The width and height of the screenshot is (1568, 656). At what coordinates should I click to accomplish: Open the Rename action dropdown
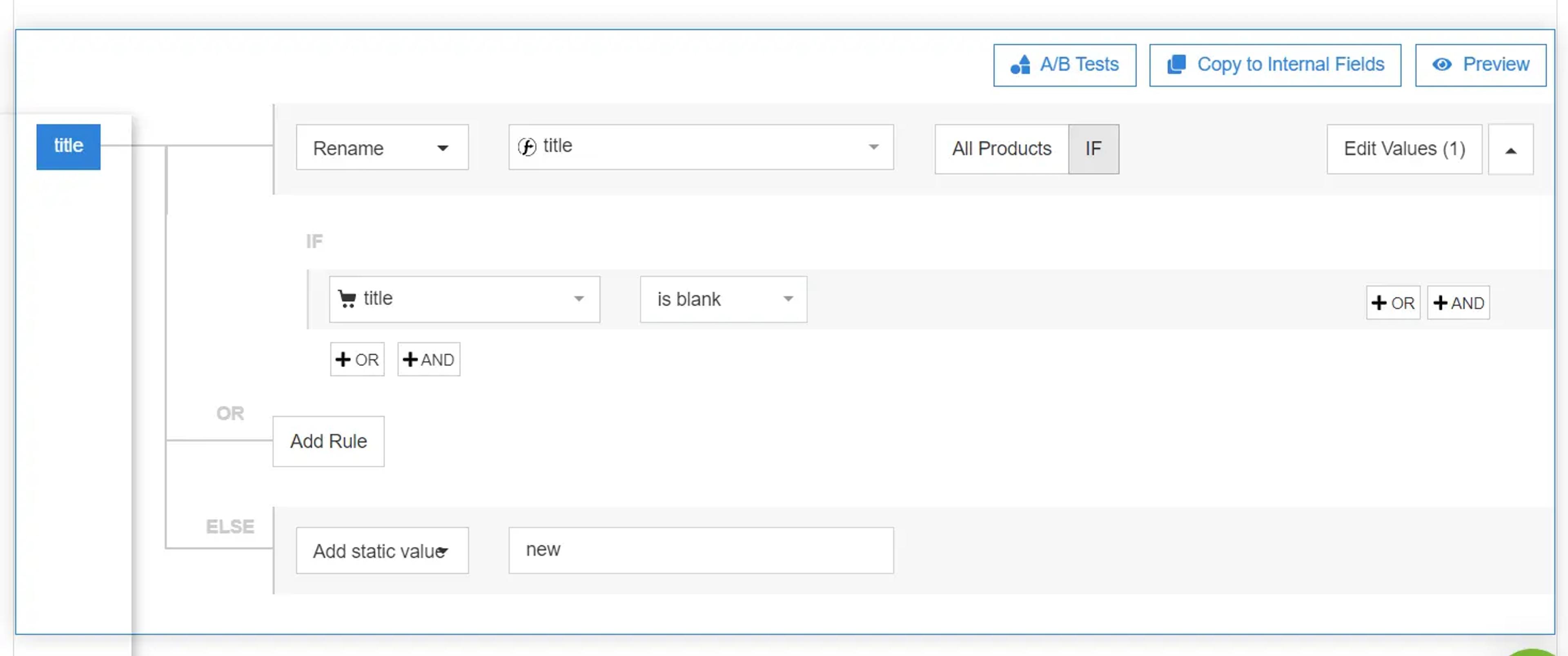(382, 147)
